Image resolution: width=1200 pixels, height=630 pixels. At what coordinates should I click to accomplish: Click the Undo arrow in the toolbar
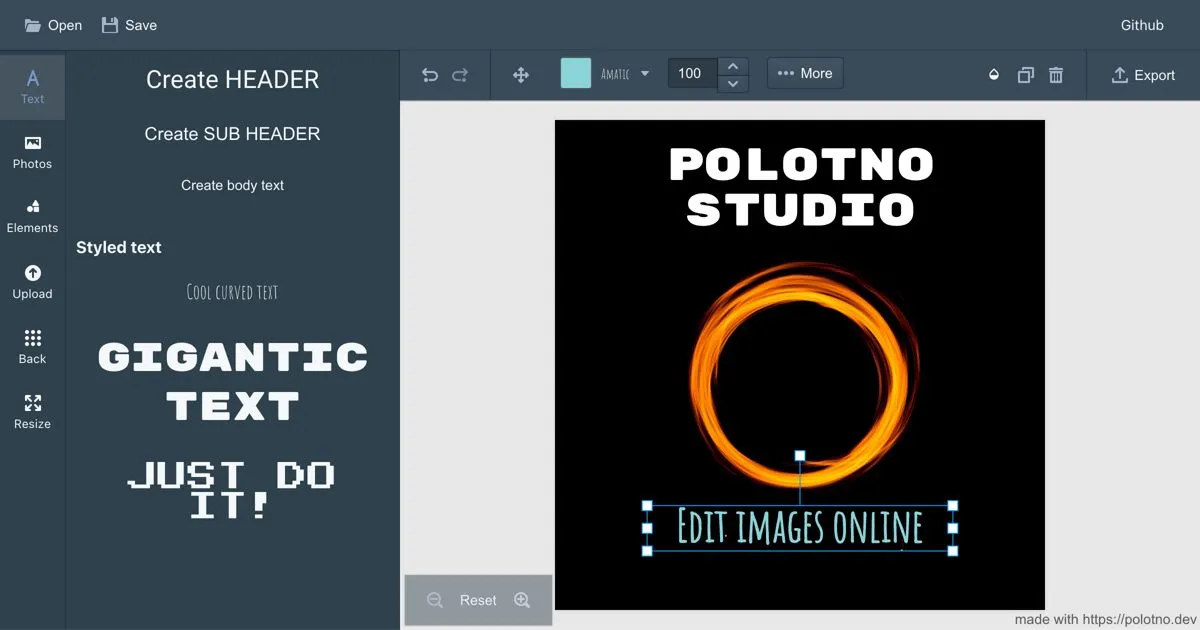429,74
